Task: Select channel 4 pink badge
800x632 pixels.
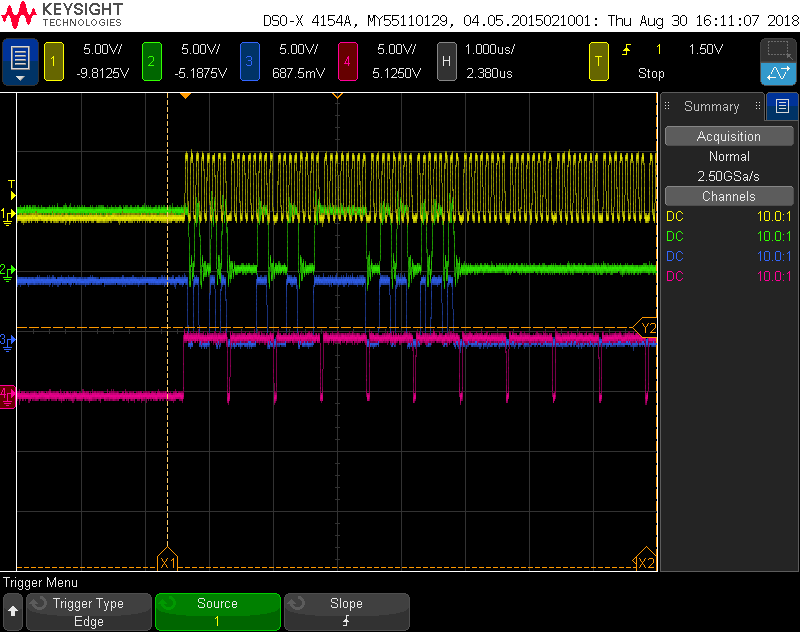Action: 347,62
